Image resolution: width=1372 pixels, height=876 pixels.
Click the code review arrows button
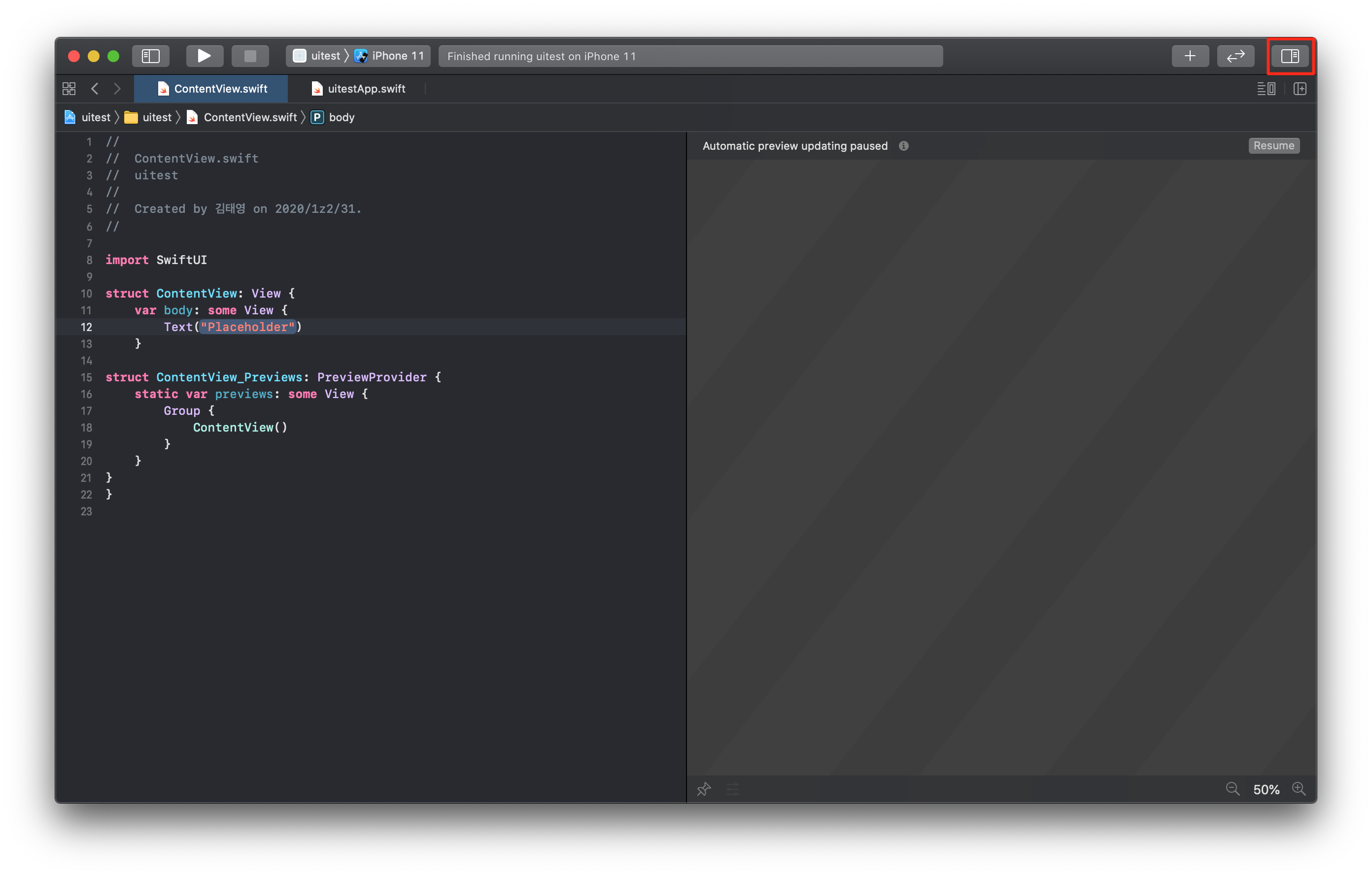coord(1235,56)
